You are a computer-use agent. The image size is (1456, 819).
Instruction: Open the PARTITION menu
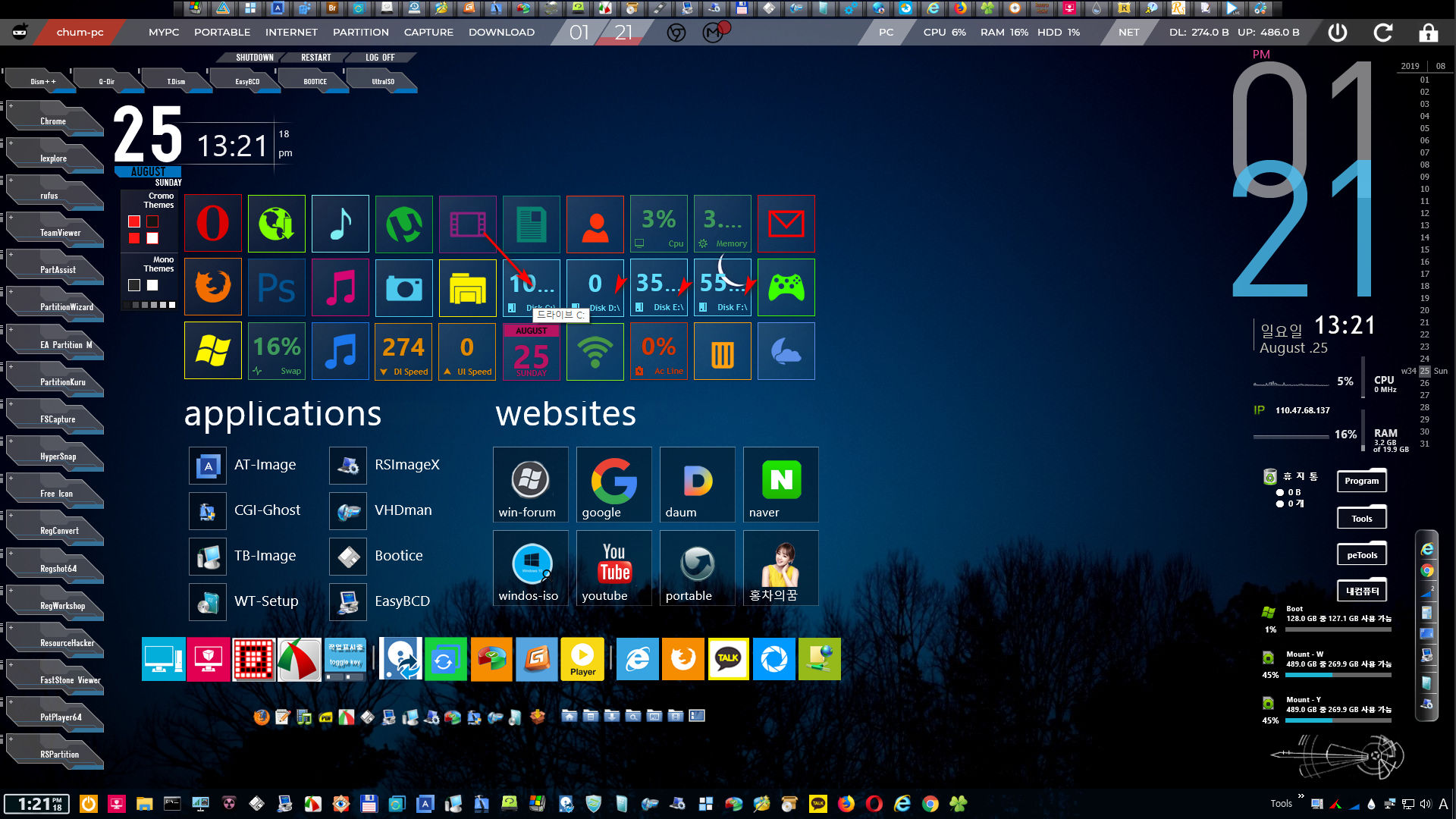[361, 33]
